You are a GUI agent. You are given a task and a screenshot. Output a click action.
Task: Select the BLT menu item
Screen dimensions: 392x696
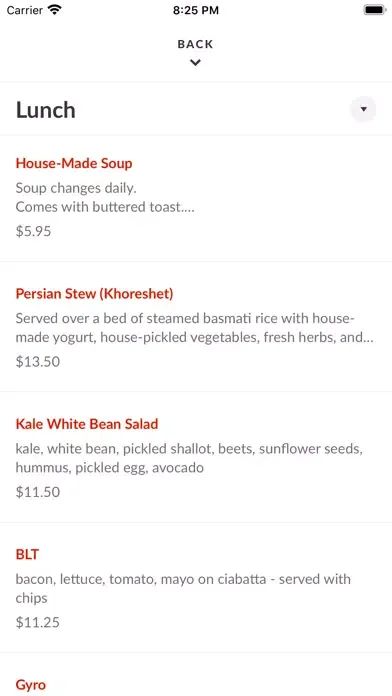click(27, 554)
